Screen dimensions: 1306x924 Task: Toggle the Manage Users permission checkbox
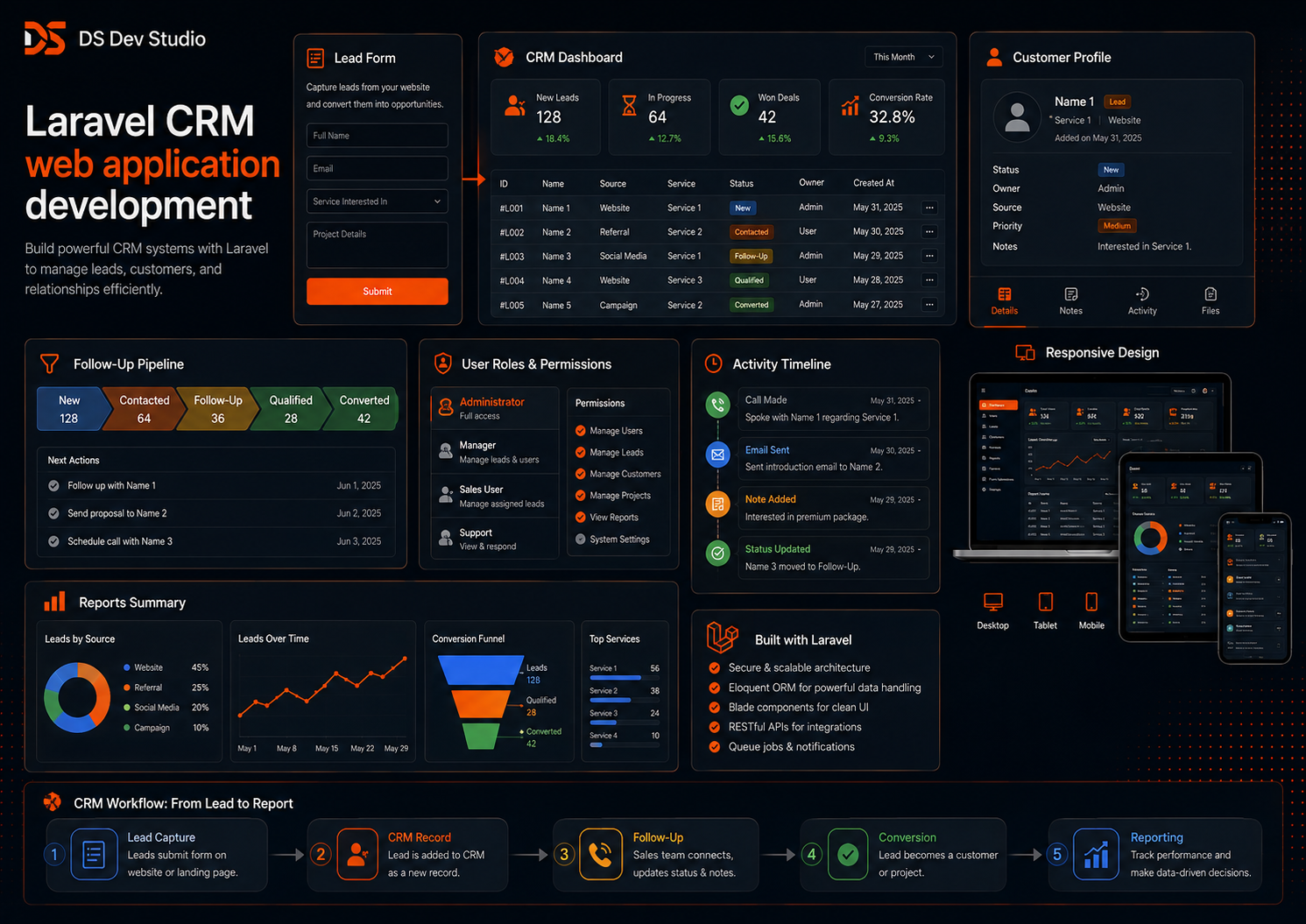tap(581, 431)
